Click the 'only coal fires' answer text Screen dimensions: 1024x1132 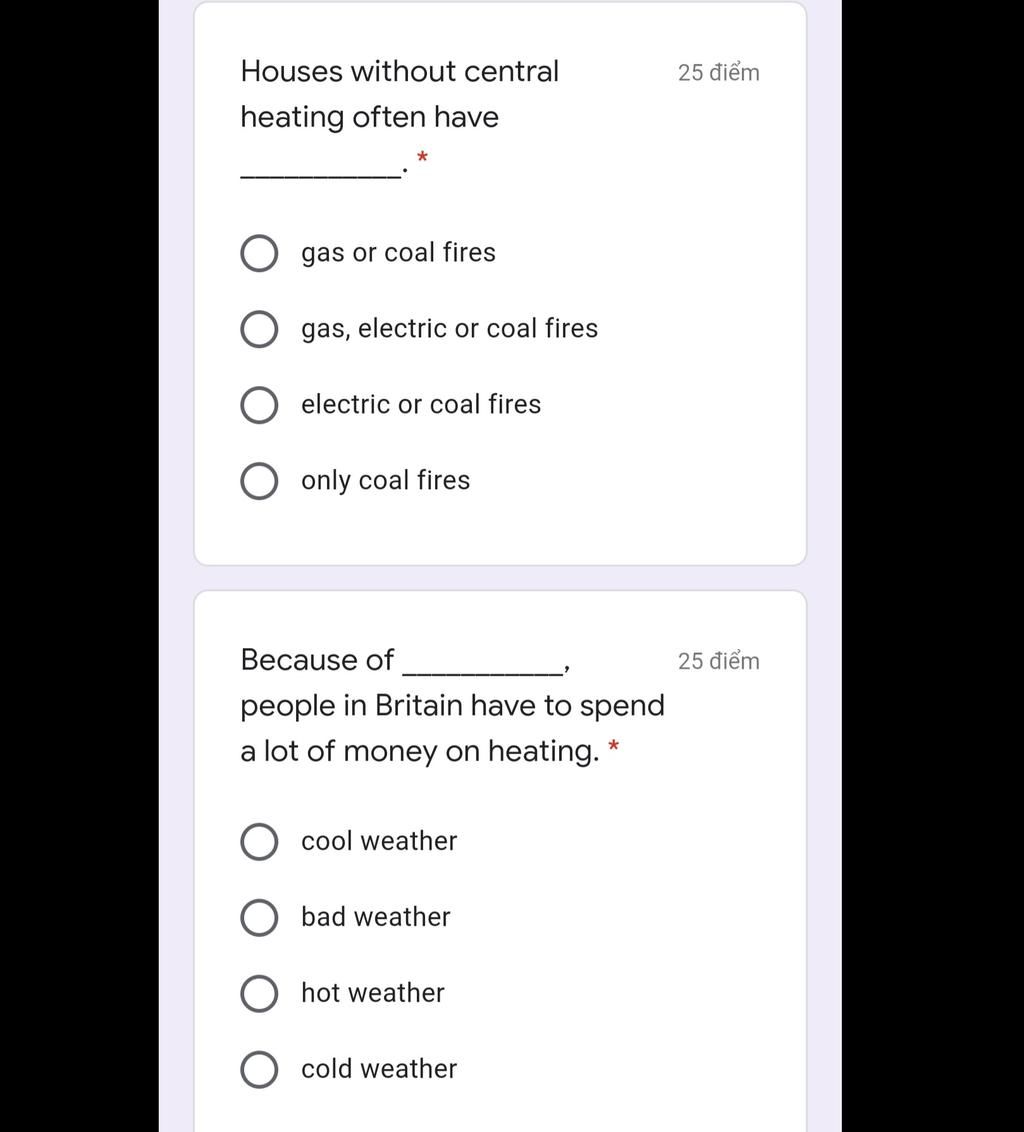386,481
